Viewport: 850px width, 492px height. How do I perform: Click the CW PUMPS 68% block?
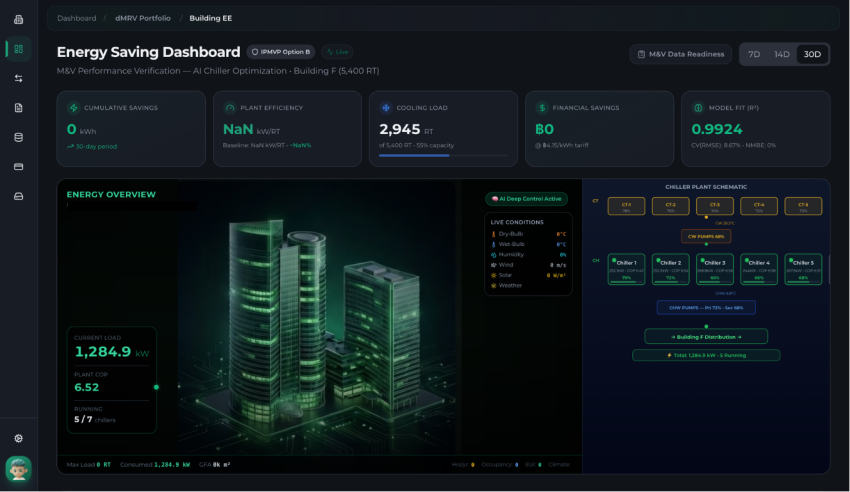706,236
